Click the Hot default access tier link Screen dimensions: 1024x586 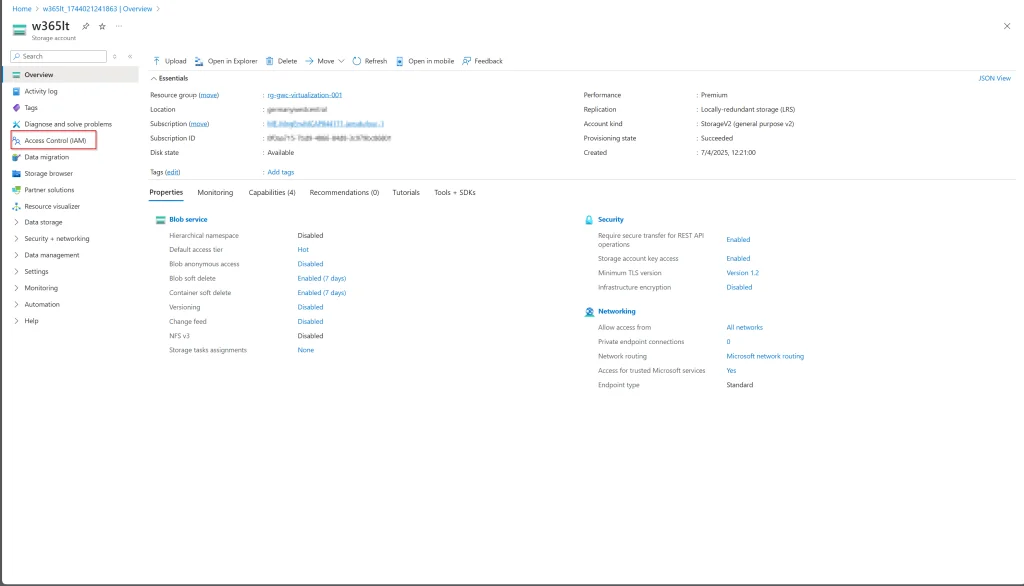(303, 250)
